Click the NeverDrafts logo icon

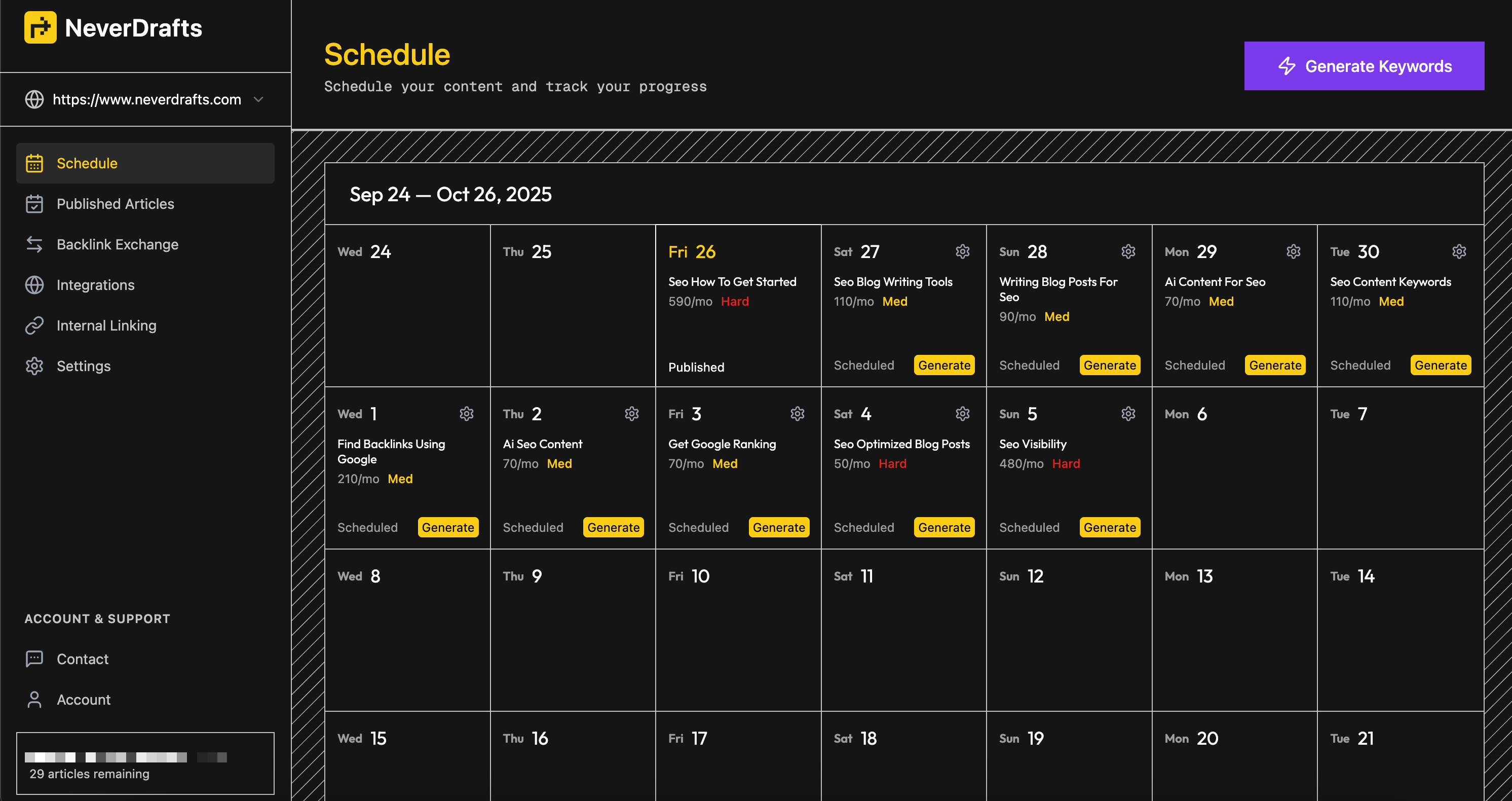(40, 27)
